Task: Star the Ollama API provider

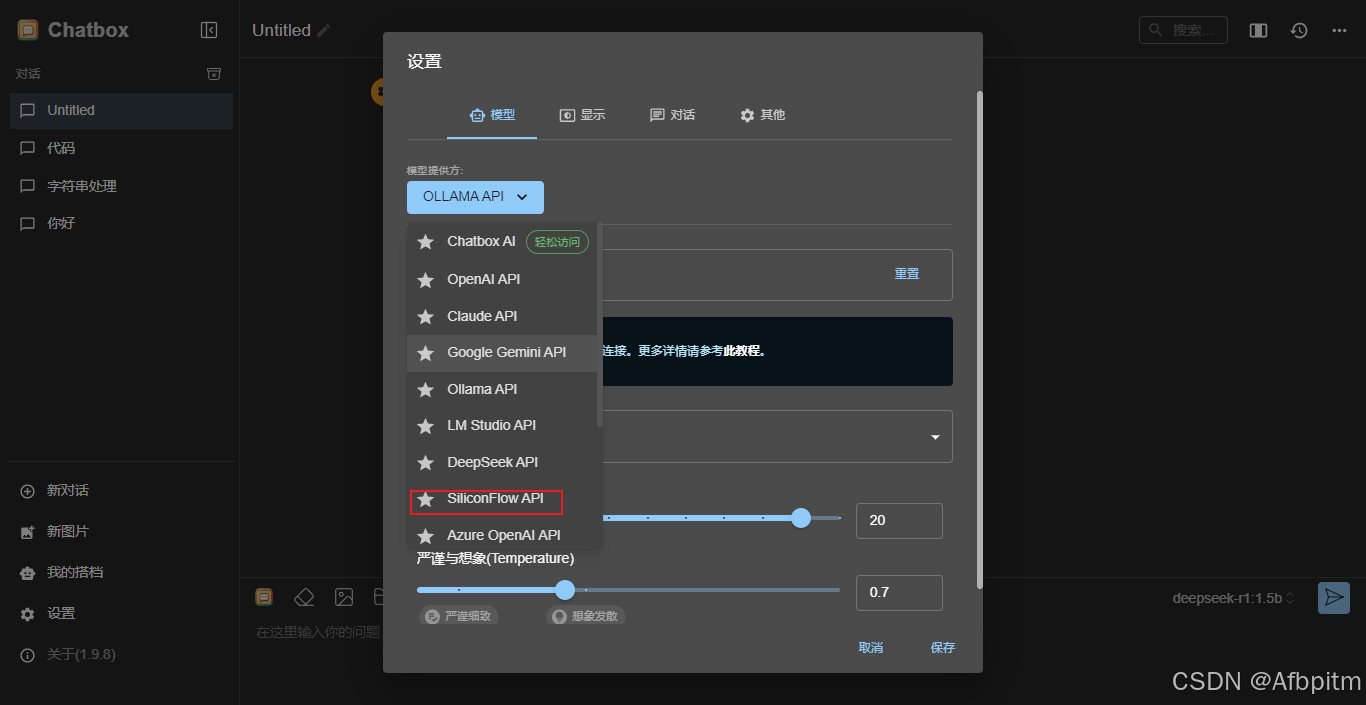Action: coord(426,390)
